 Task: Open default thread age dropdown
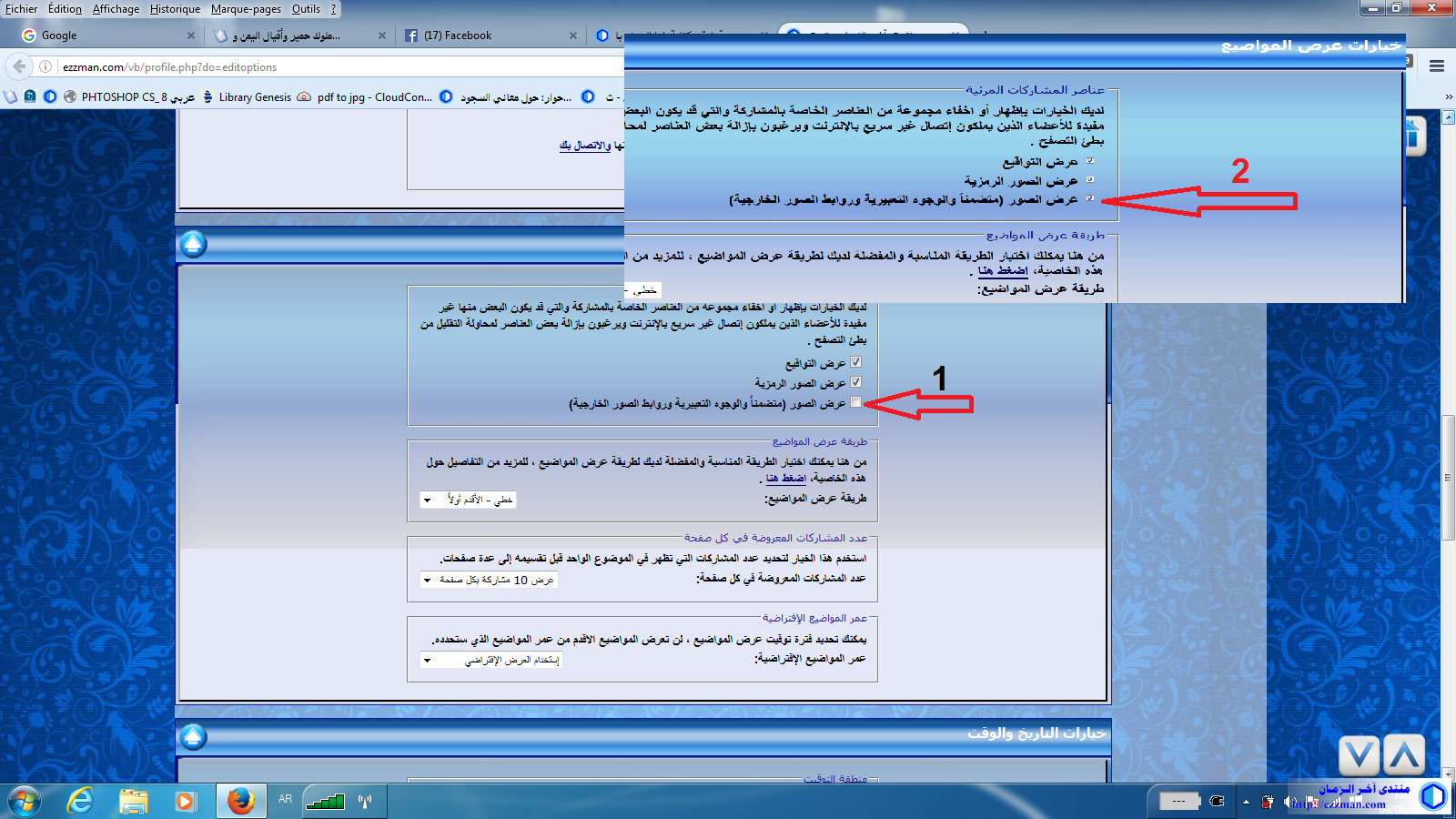click(x=491, y=660)
